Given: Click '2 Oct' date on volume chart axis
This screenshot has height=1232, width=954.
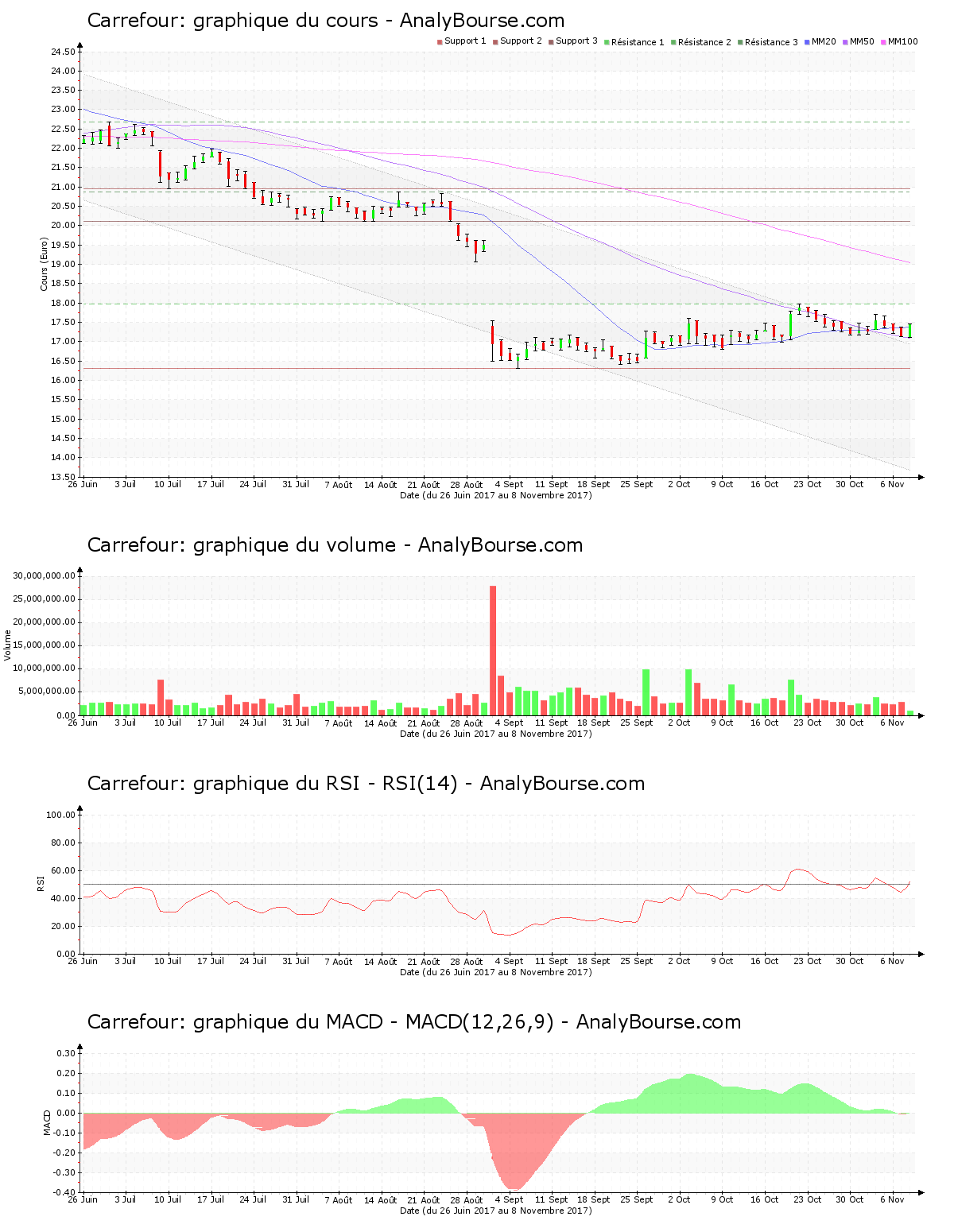Looking at the screenshot, I should [679, 723].
